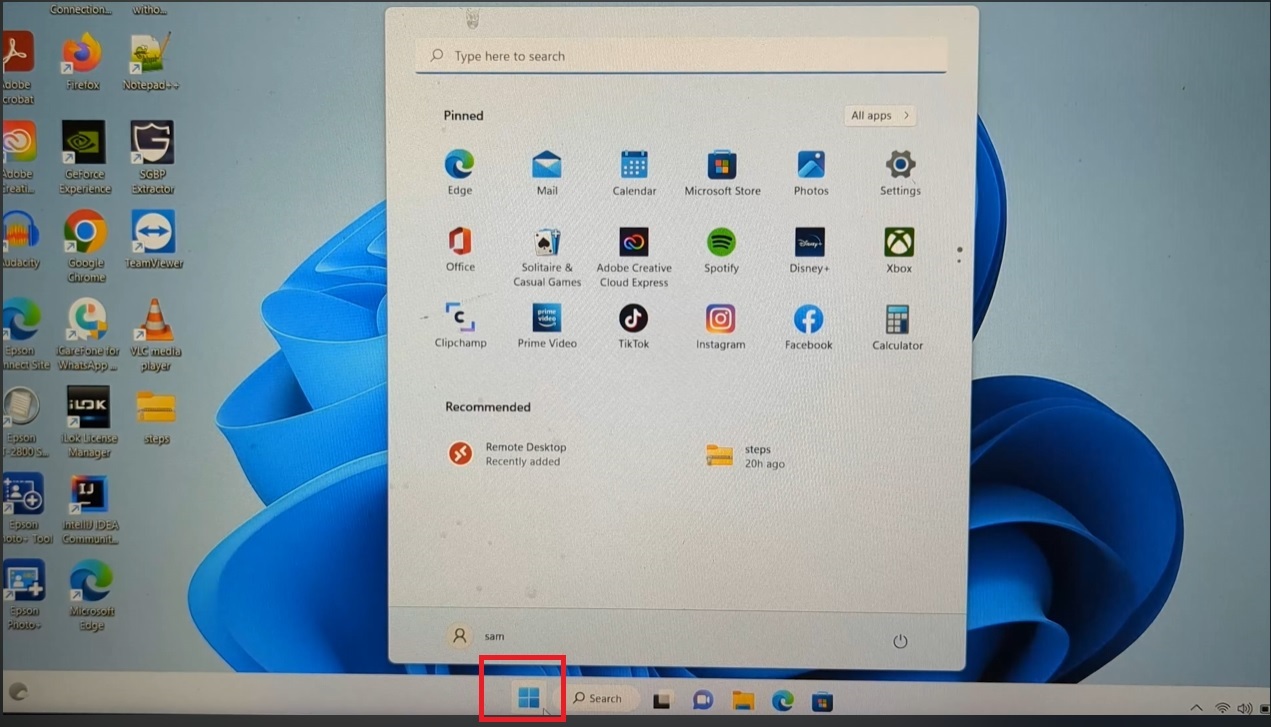The width and height of the screenshot is (1271, 727).
Task: Launch the TikTok pinned app
Action: click(x=633, y=326)
